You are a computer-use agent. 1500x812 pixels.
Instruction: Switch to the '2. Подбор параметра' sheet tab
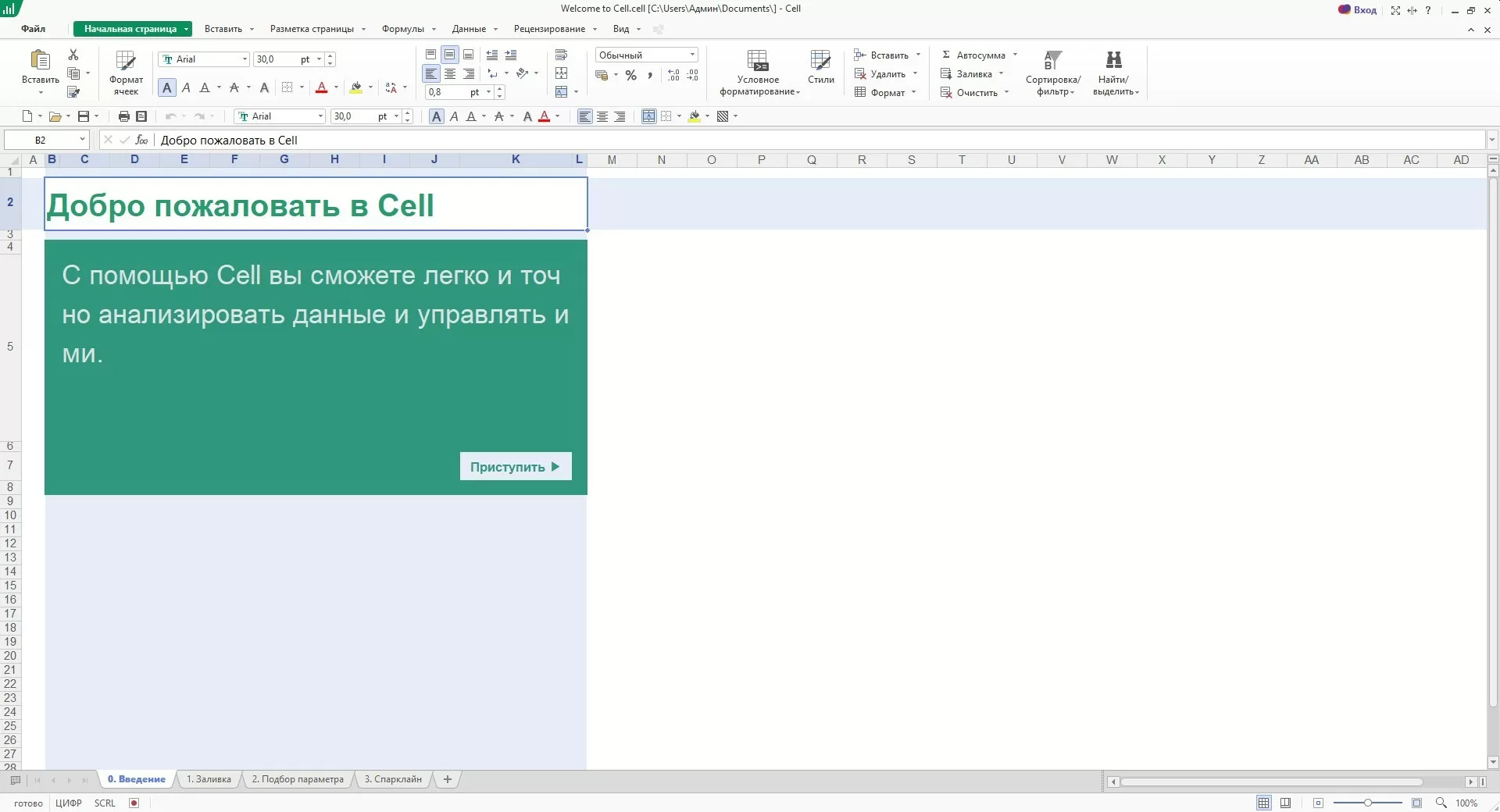298,779
